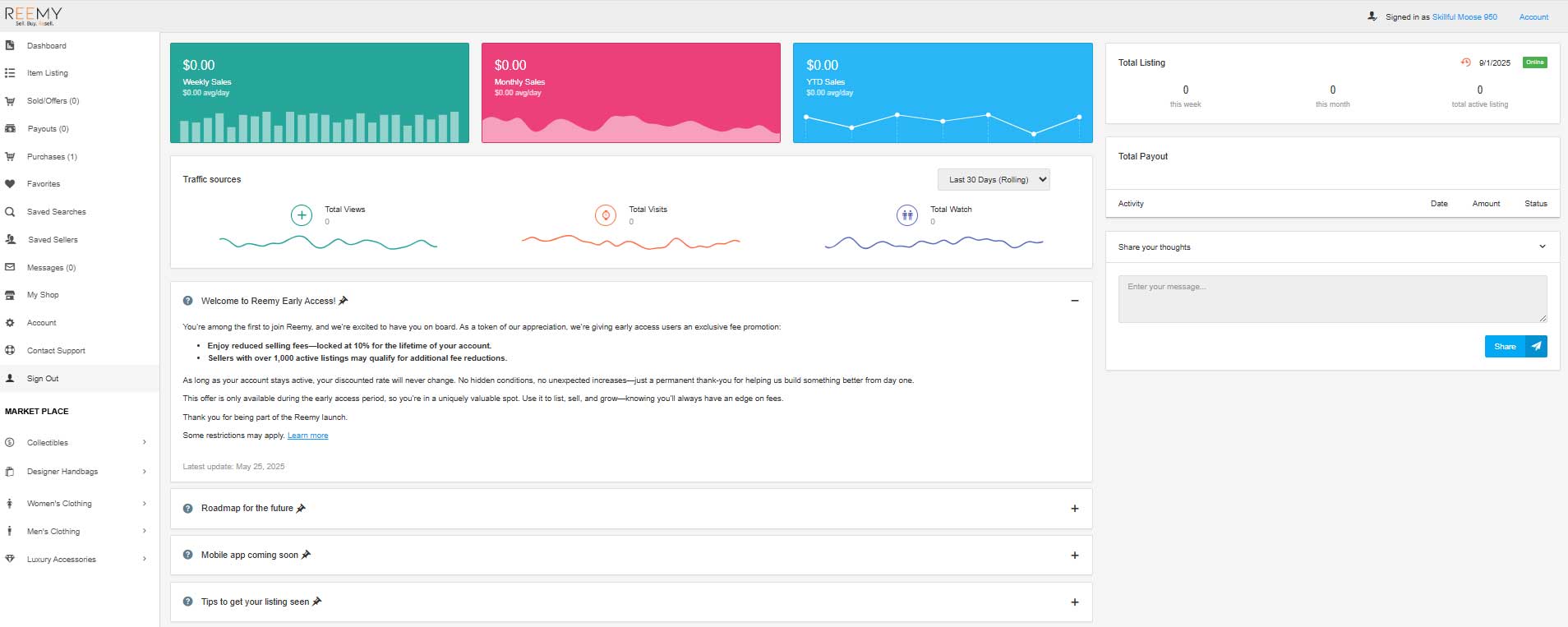1568x627 pixels.
Task: Click the Luxury Accessories diamond icon
Action: coord(10,559)
